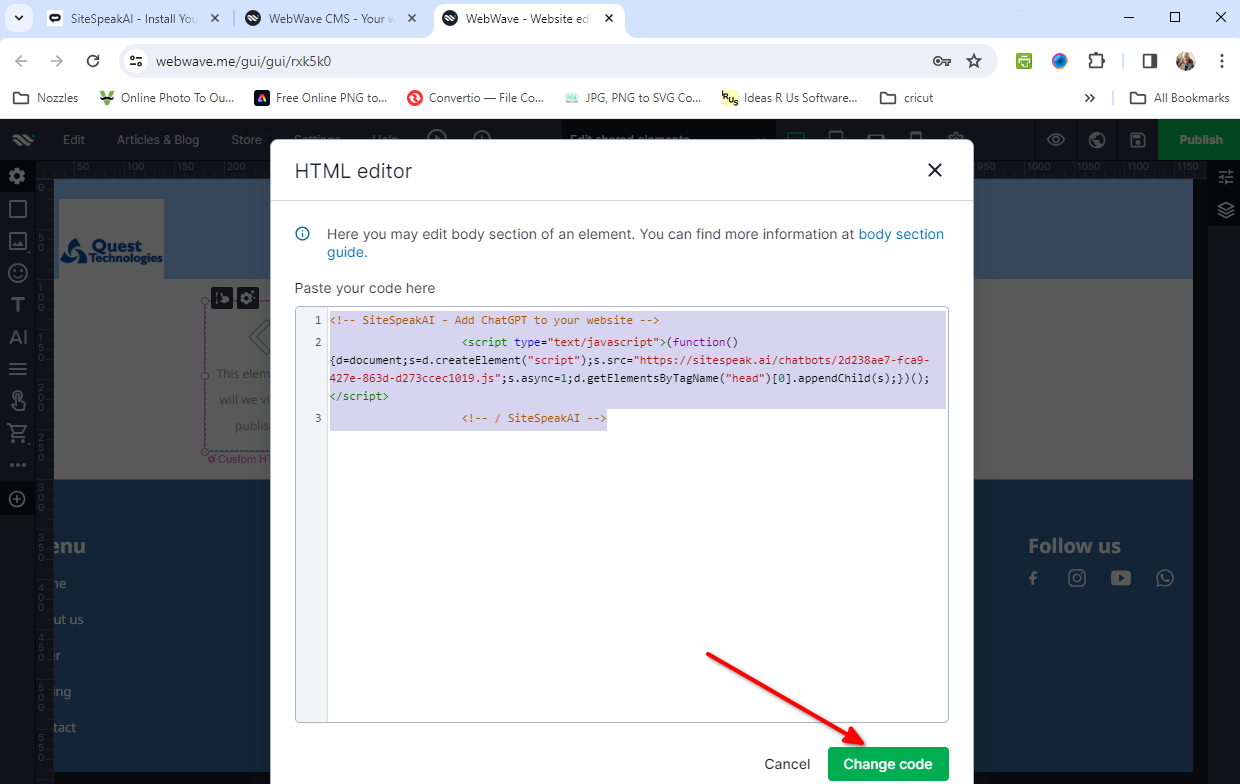Screen dimensions: 1240x784
Task: Open the AI tool in left sidebar
Action: click(17, 337)
